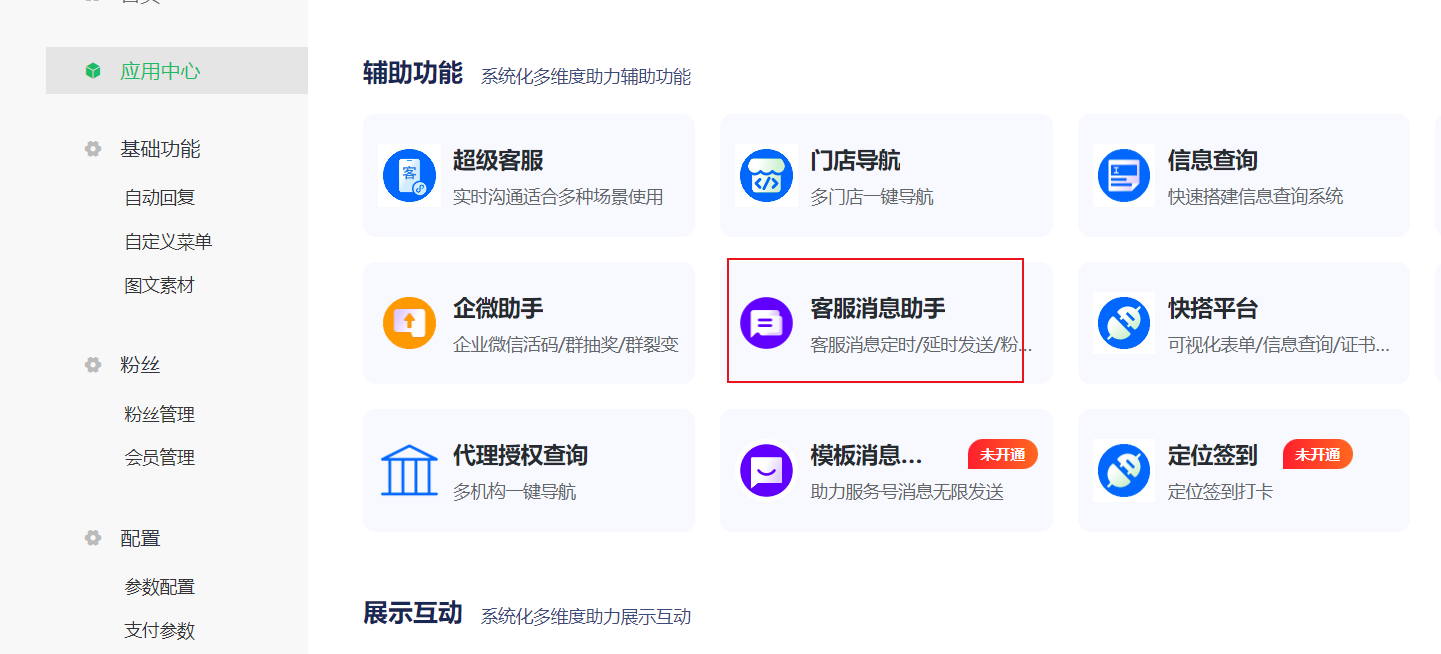Click the green cube icon beside 应用中心
Screen dimensions: 1441x654
93,71
